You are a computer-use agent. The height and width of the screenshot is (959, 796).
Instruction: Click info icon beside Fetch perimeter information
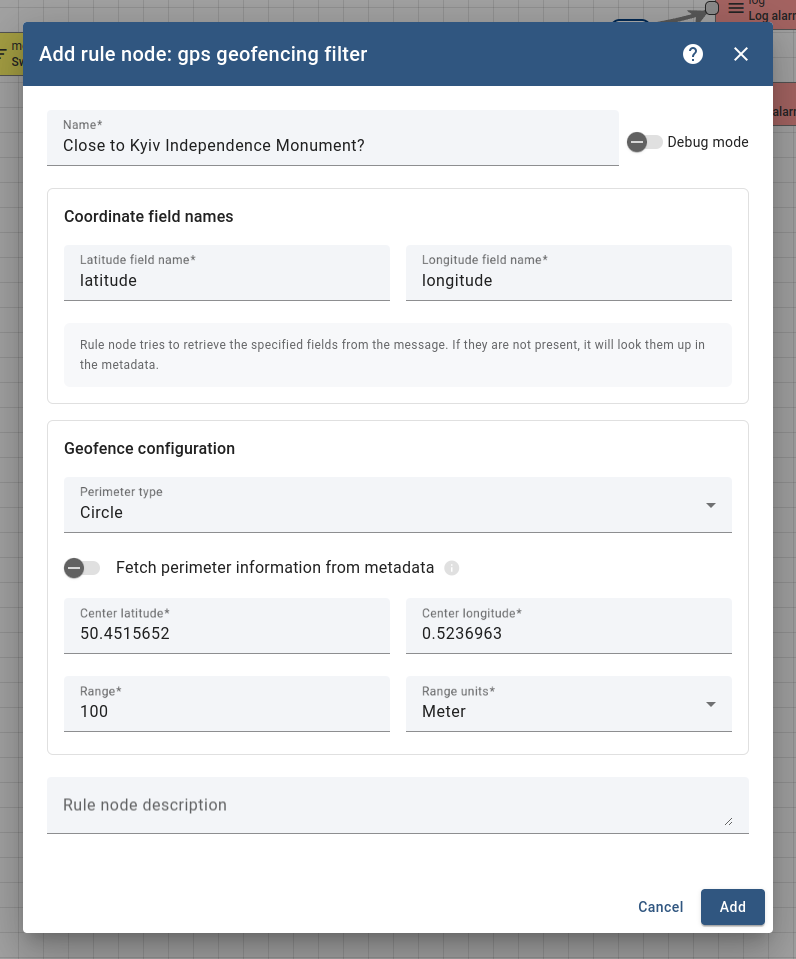point(452,568)
